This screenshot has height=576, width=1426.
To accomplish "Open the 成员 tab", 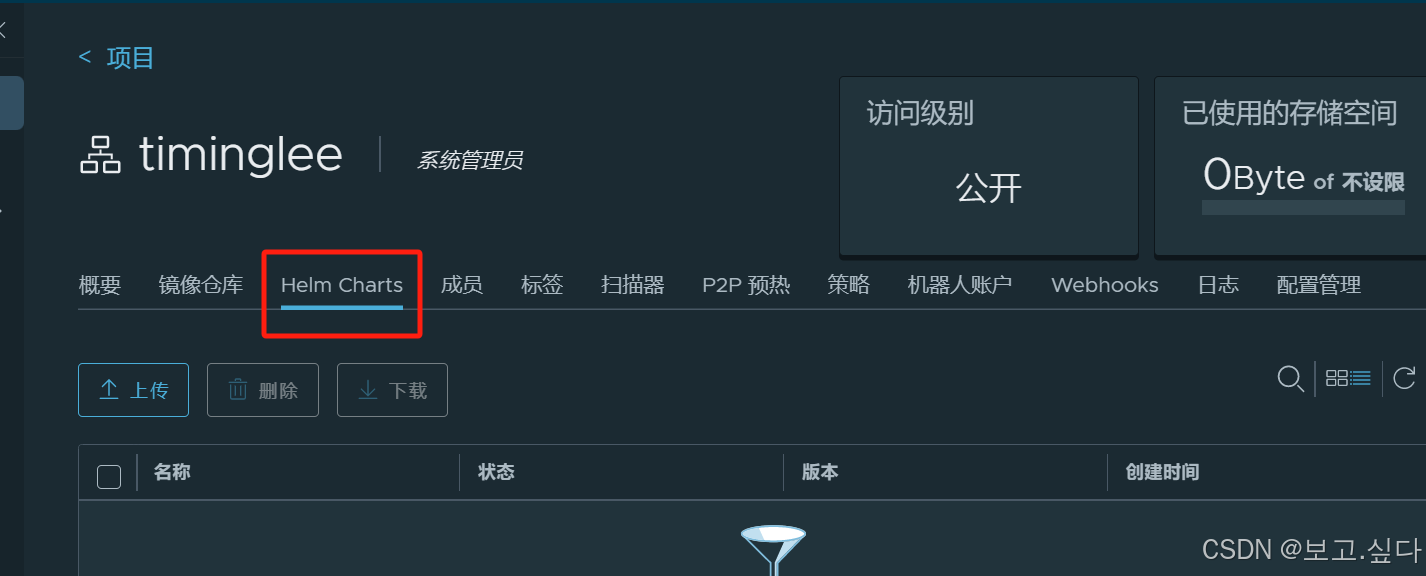I will (x=462, y=285).
